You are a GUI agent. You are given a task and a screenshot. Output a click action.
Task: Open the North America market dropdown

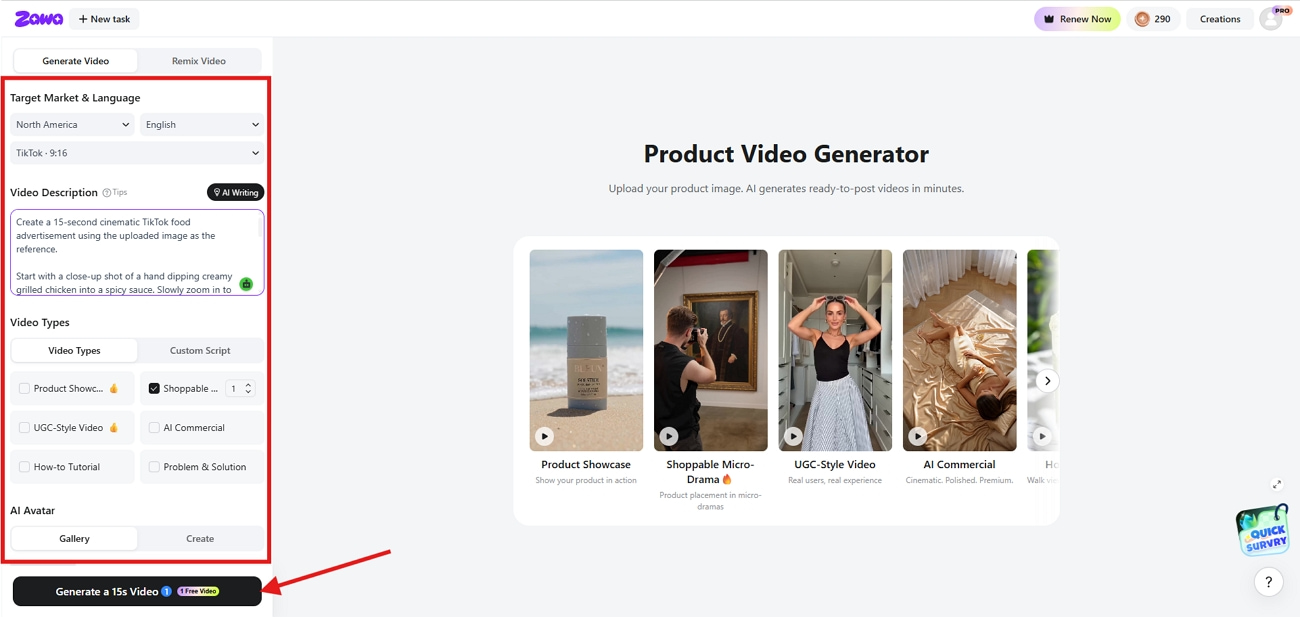tap(72, 125)
